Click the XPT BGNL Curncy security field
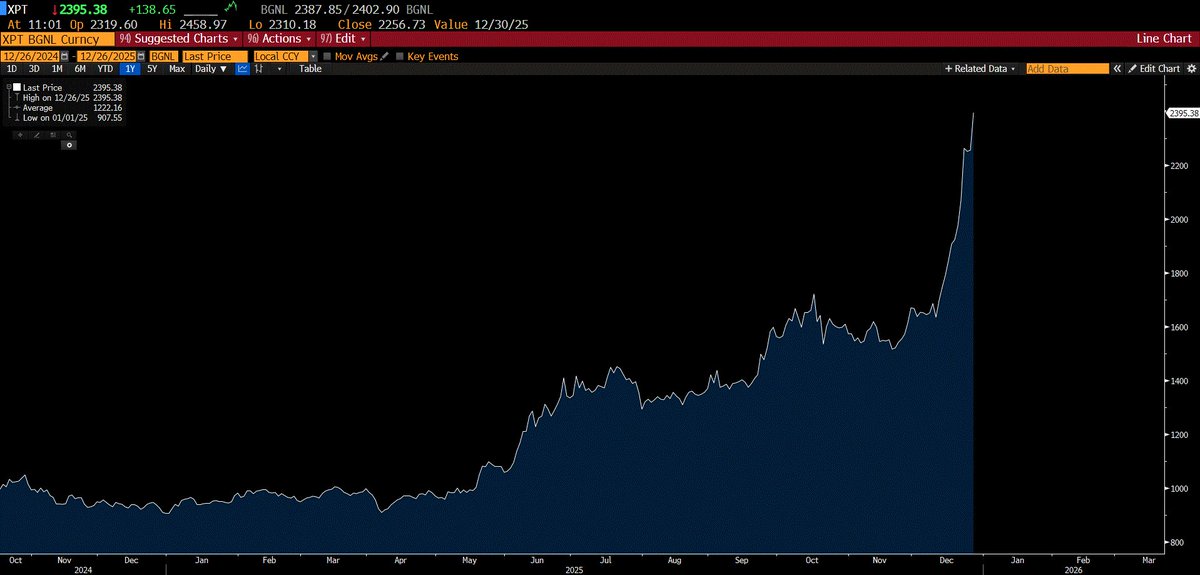 (56, 39)
